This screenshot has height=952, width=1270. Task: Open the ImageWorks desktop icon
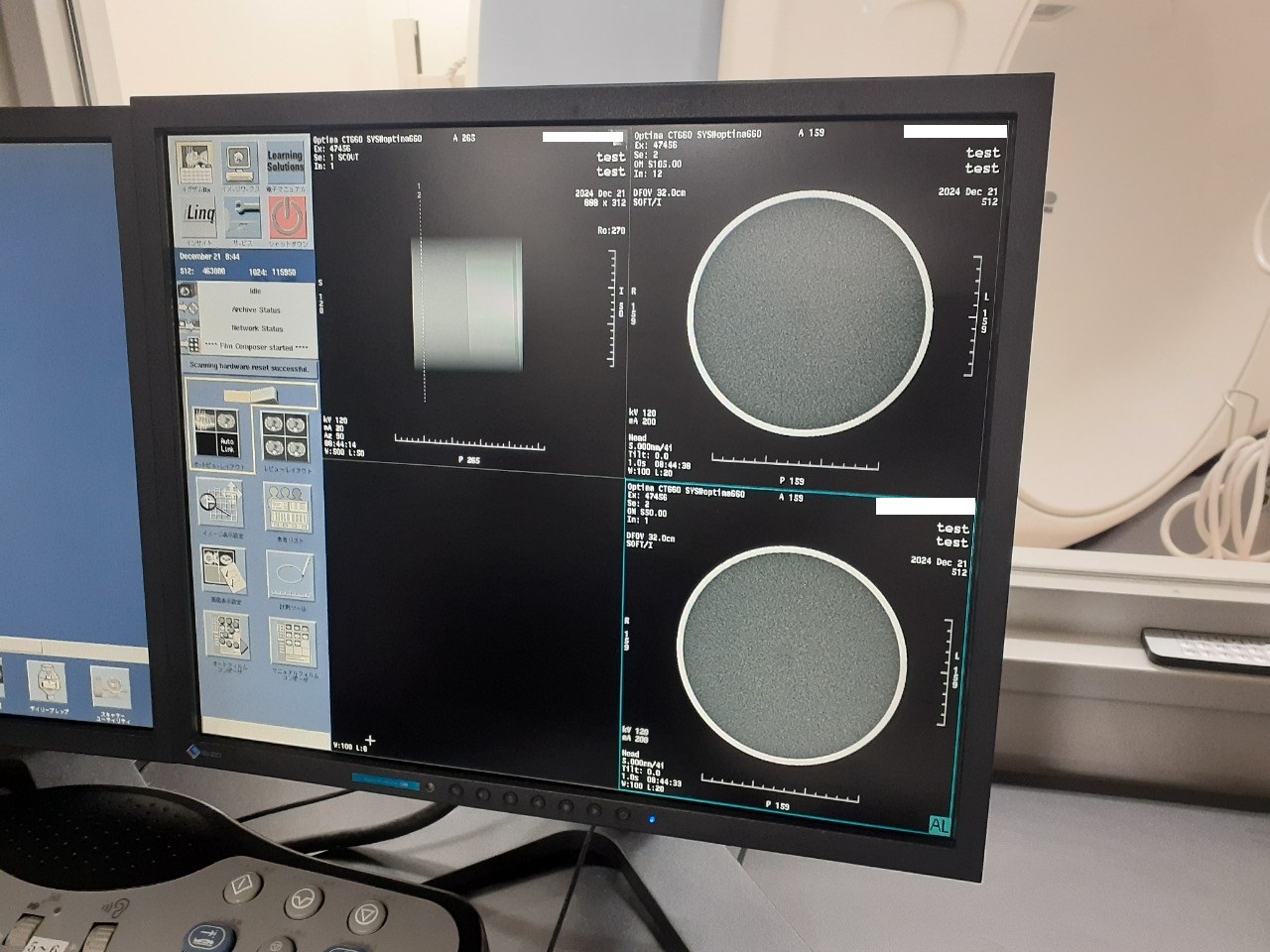[241, 165]
